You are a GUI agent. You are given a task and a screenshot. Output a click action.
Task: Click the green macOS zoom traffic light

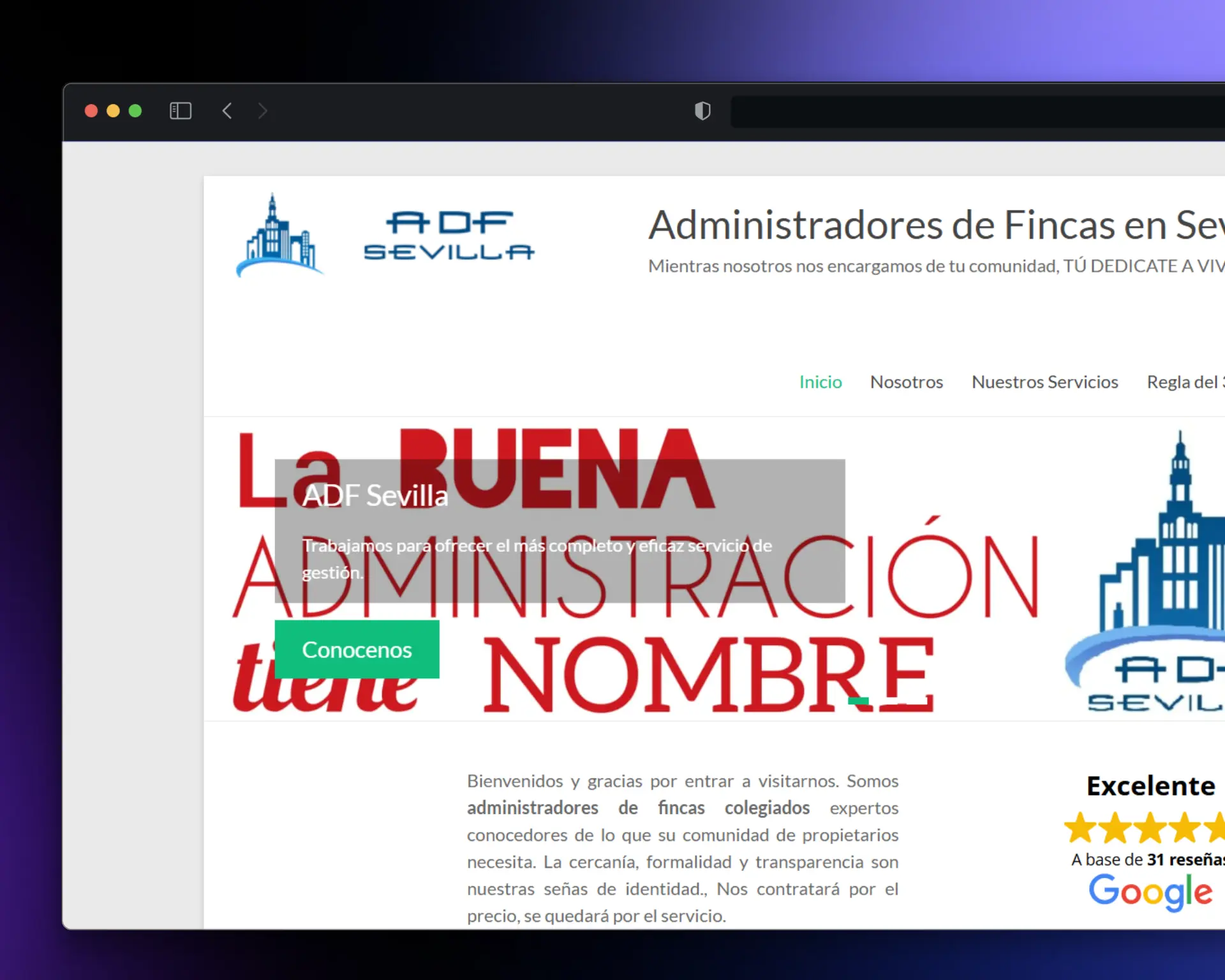click(x=135, y=110)
